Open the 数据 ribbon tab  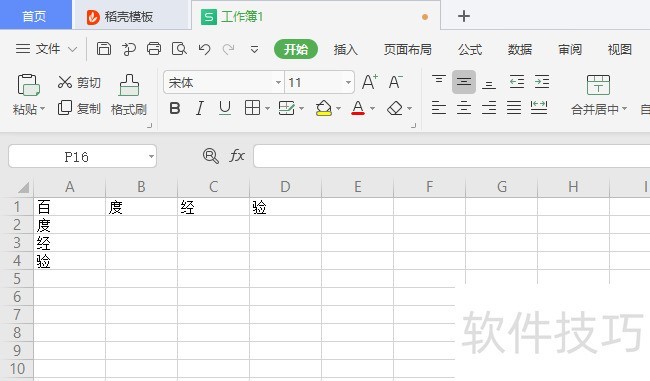(520, 49)
